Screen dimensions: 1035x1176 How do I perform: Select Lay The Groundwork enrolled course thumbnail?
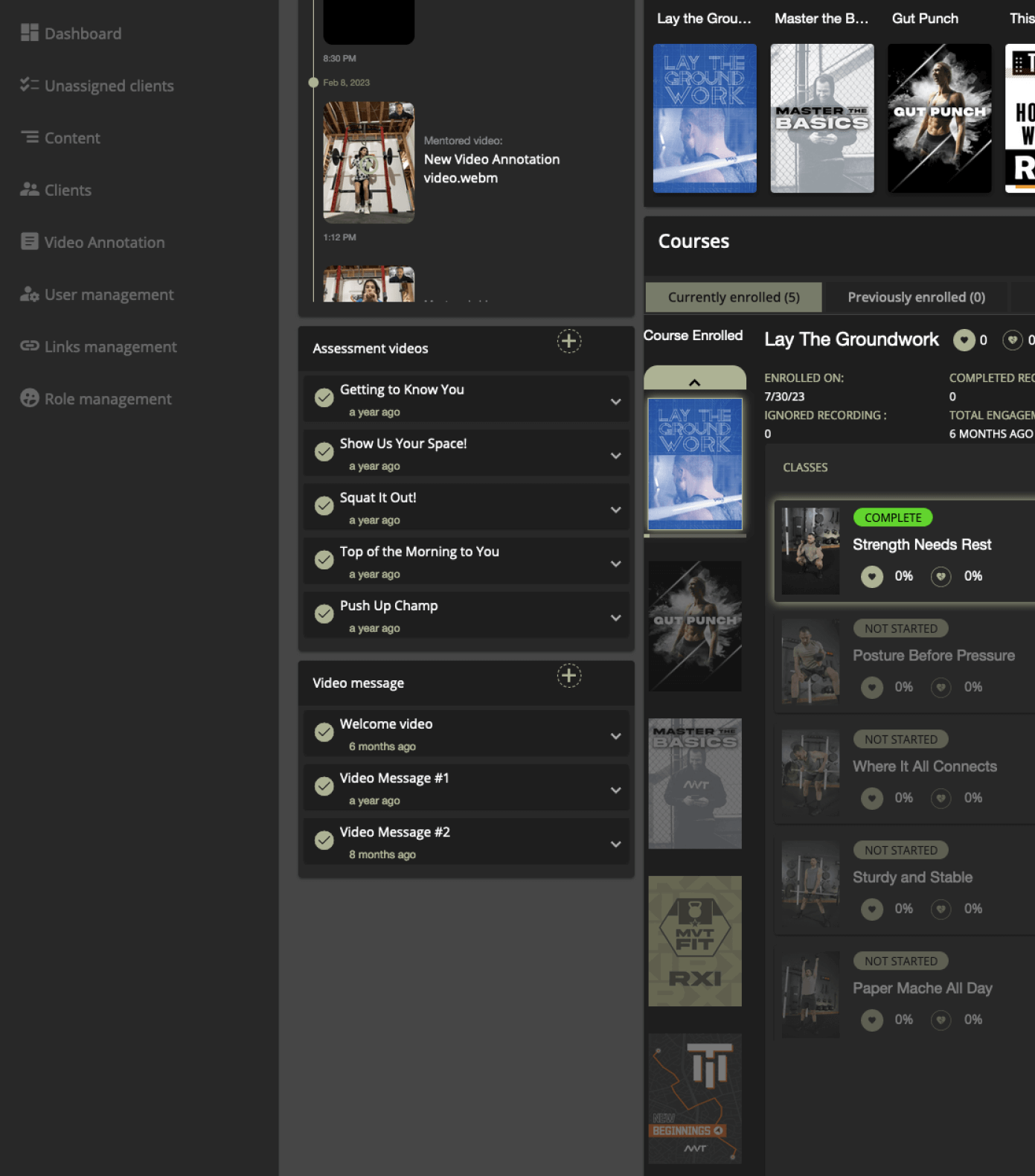pos(695,464)
